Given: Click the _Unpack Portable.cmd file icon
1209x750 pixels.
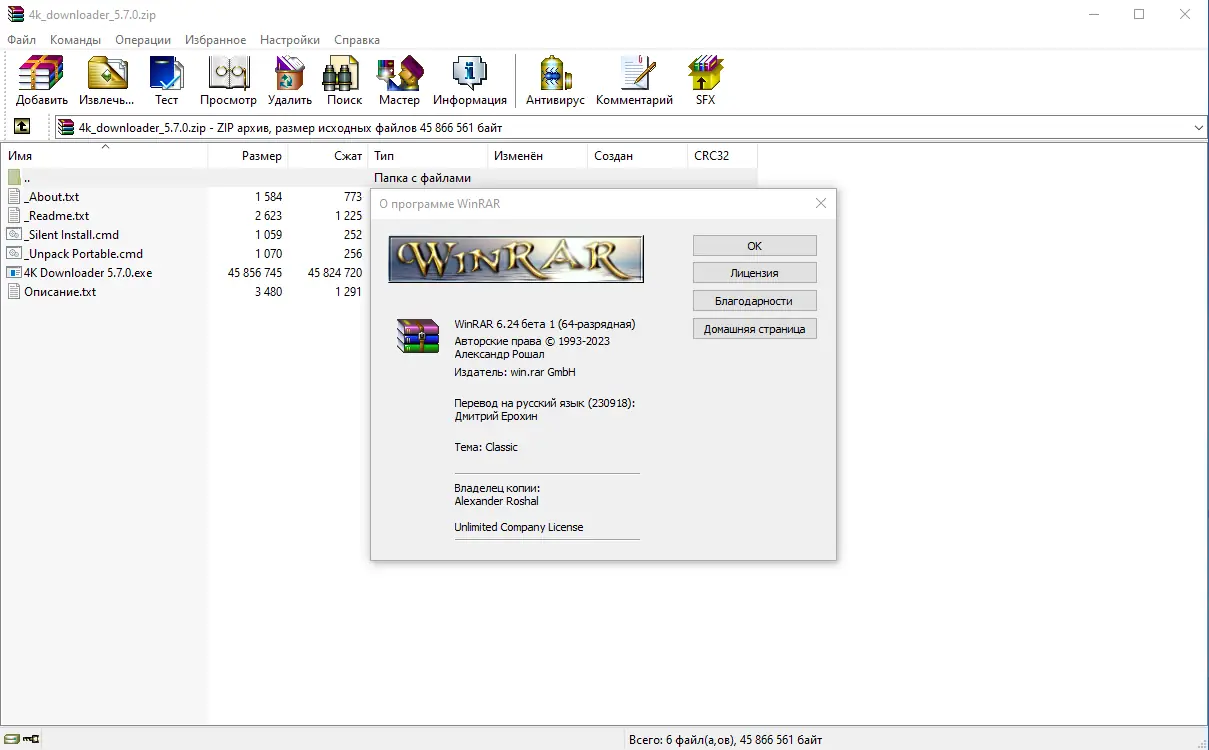Looking at the screenshot, I should pos(14,254).
